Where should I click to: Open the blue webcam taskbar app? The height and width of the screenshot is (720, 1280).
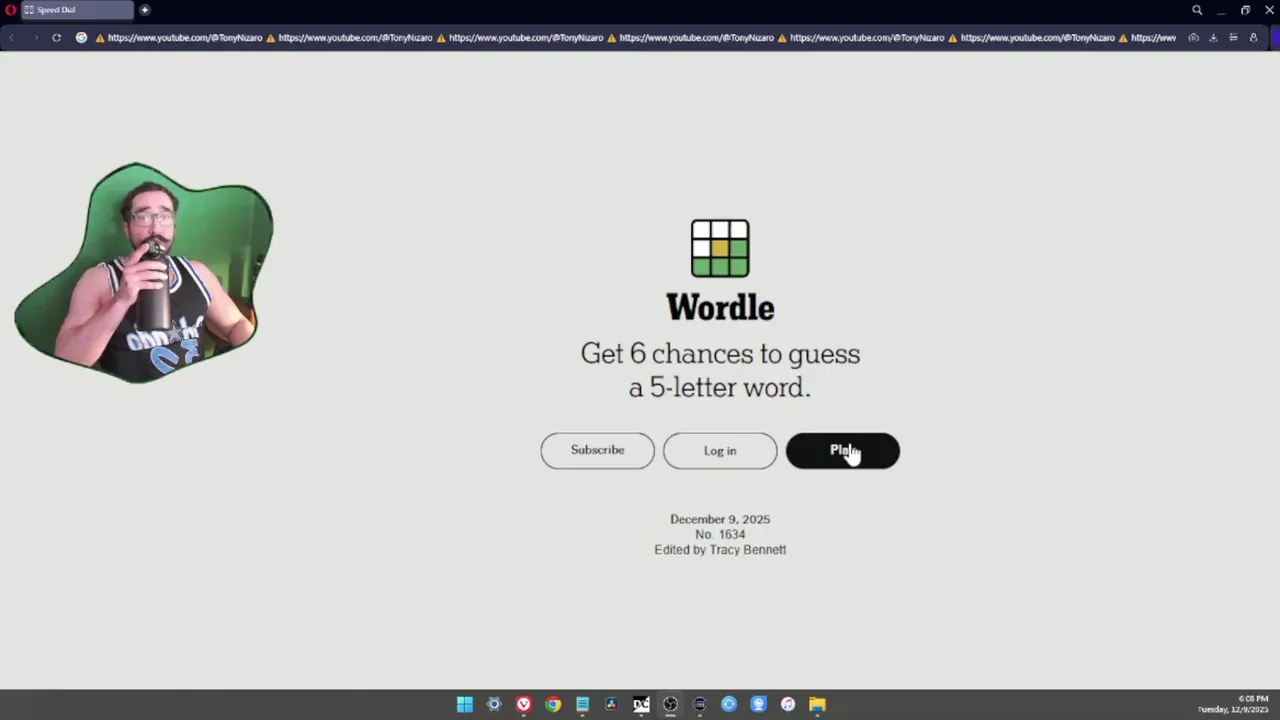758,704
